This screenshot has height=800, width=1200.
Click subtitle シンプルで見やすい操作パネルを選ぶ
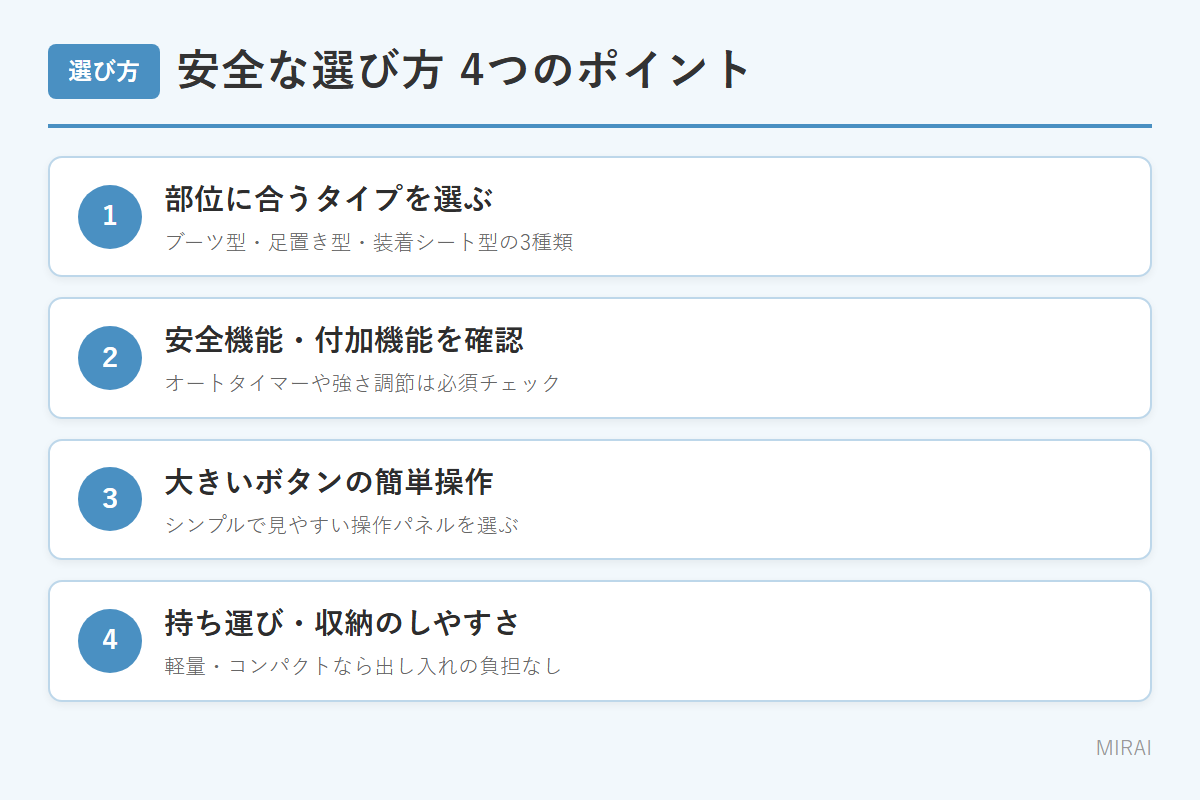point(342,525)
